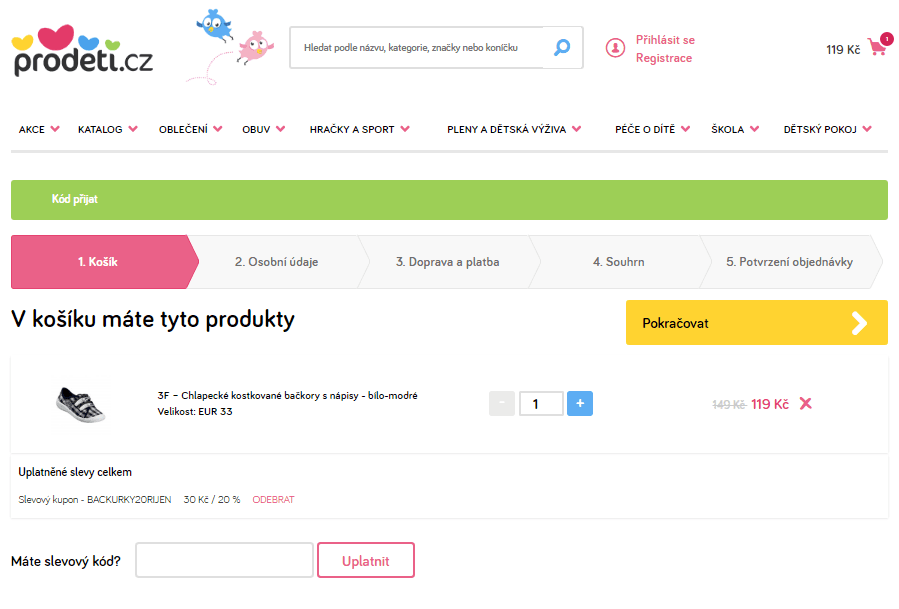Decrease quantity with minus button
899x609 pixels.
[502, 403]
